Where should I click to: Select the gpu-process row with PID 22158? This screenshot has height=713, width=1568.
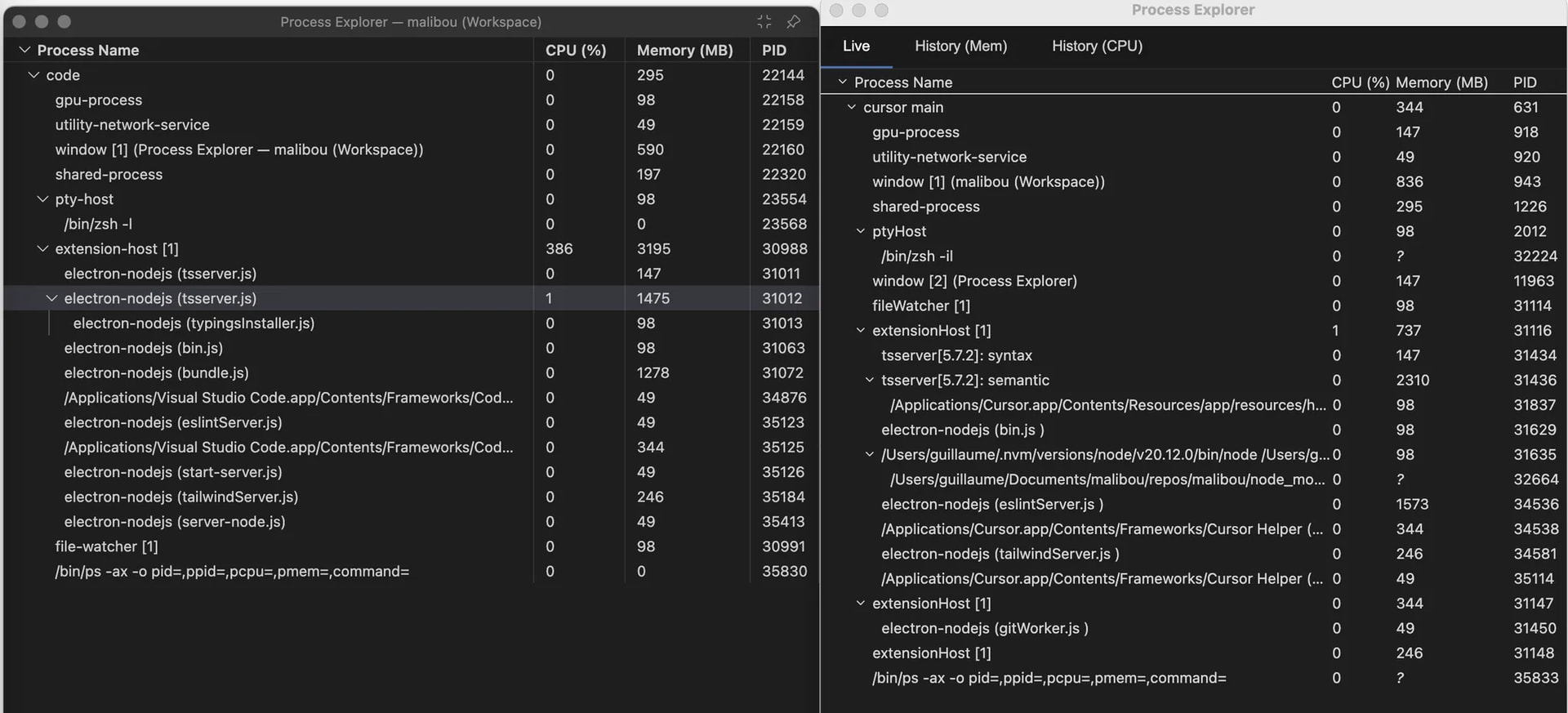[x=412, y=100]
